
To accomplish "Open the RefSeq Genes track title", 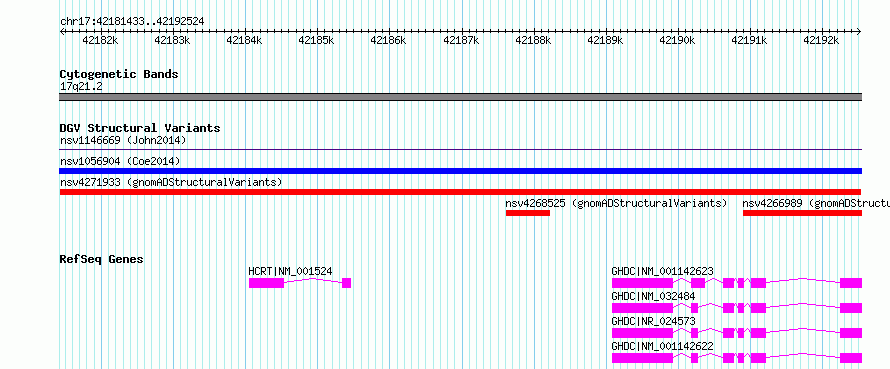I will (102, 259).
